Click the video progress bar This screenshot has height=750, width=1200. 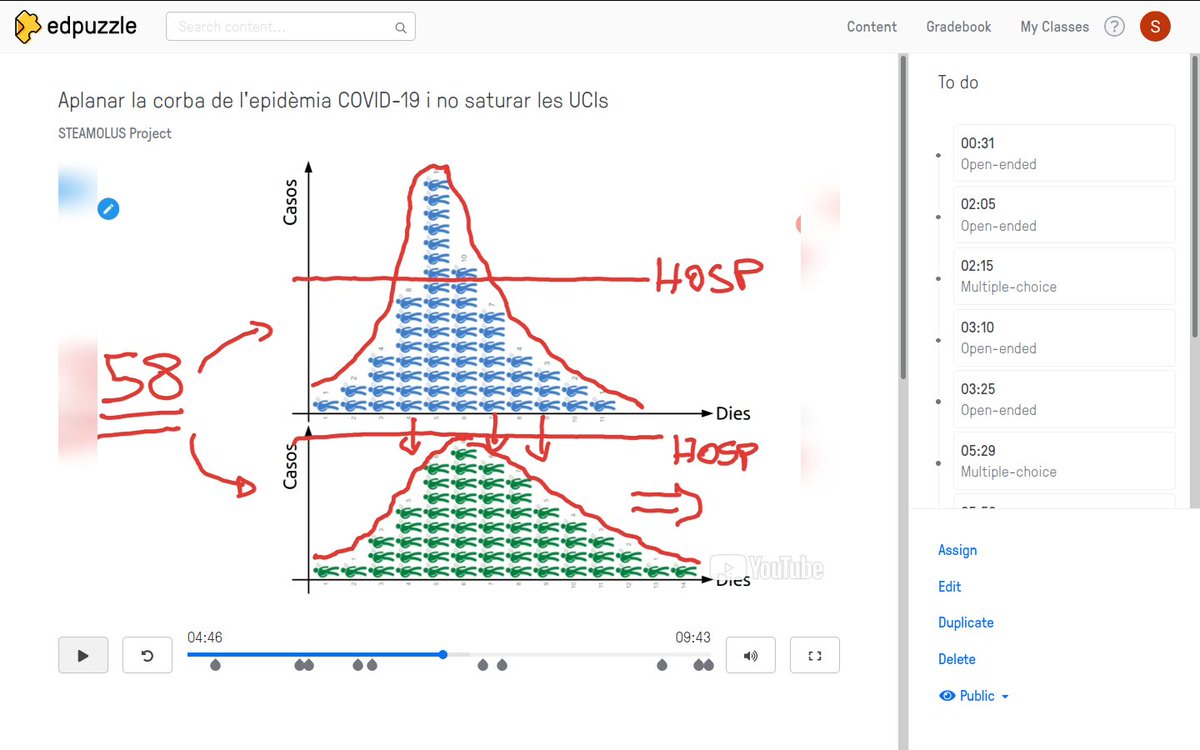pyautogui.click(x=450, y=655)
